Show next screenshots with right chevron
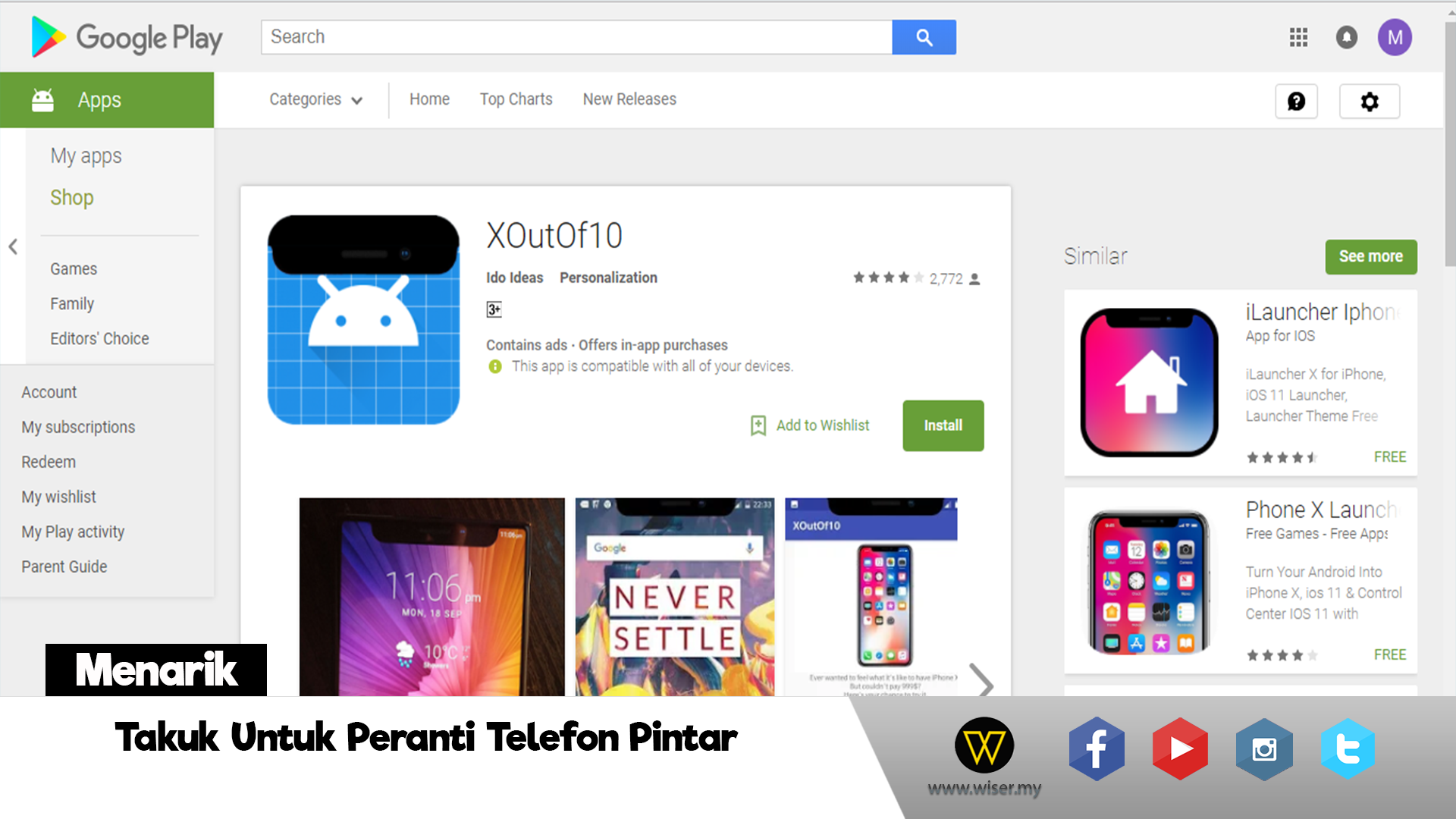Screen dimensions: 1456x819 tap(981, 681)
